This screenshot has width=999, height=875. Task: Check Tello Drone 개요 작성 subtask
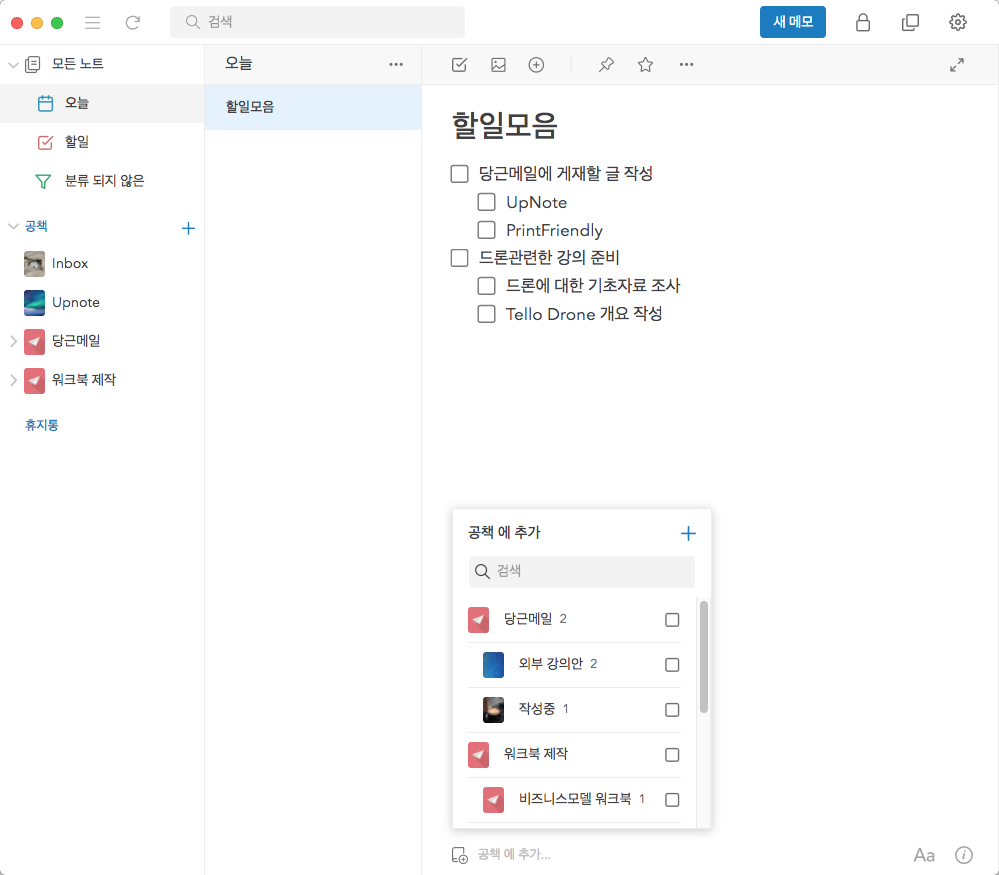(486, 314)
